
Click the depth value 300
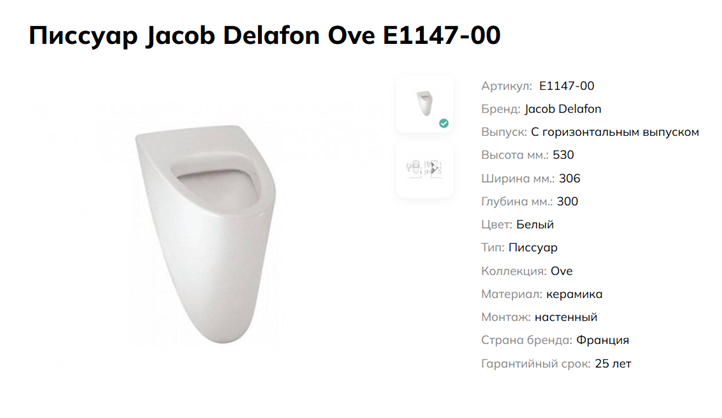point(568,201)
